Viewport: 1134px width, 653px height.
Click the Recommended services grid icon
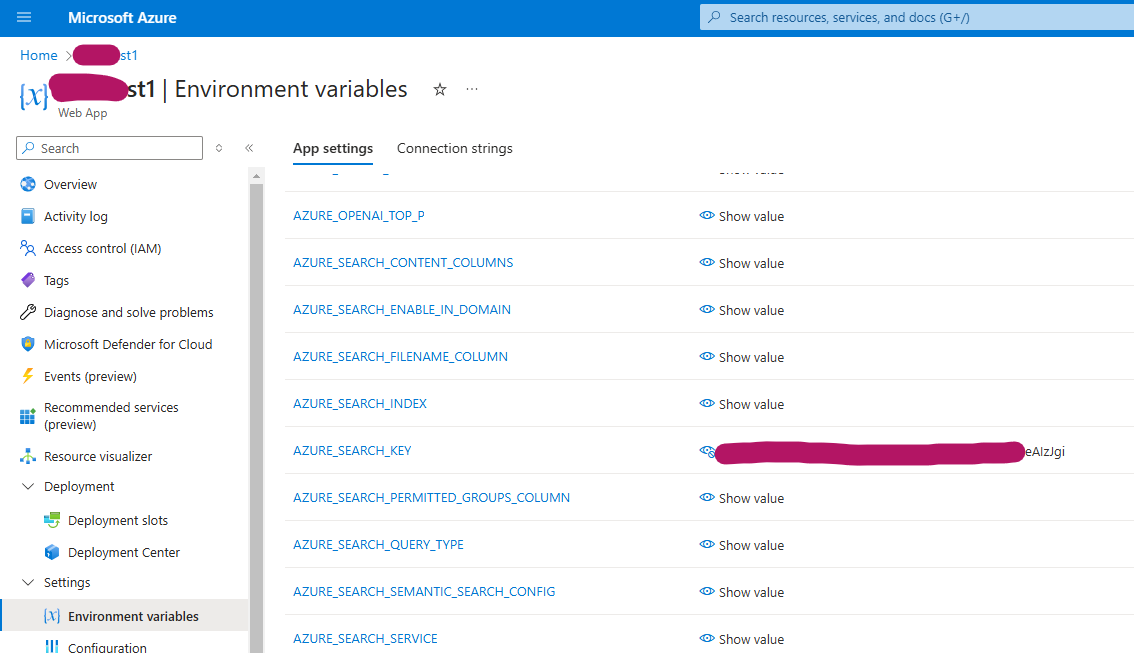point(27,416)
